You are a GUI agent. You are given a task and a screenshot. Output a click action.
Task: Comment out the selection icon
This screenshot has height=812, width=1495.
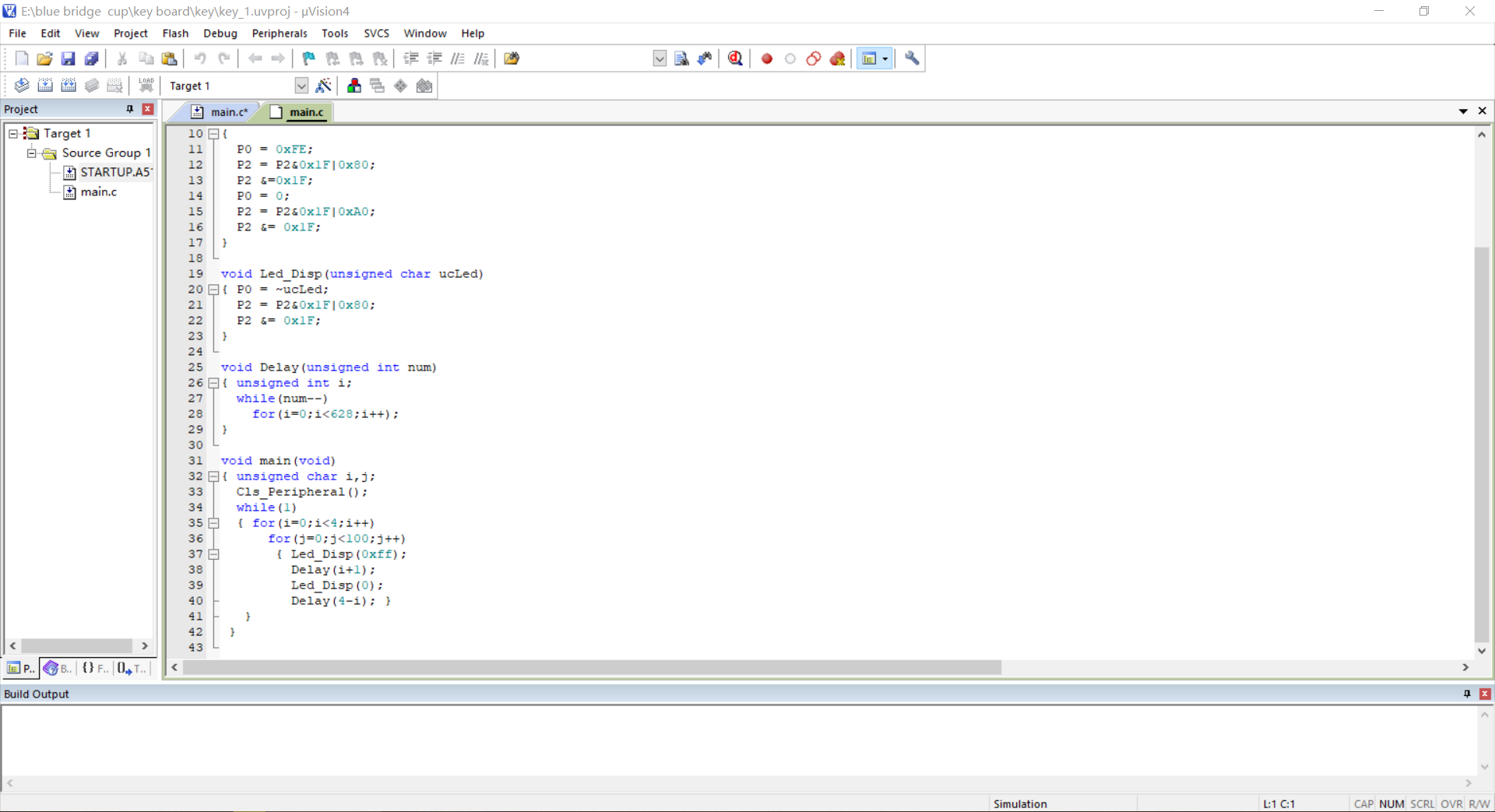click(458, 58)
